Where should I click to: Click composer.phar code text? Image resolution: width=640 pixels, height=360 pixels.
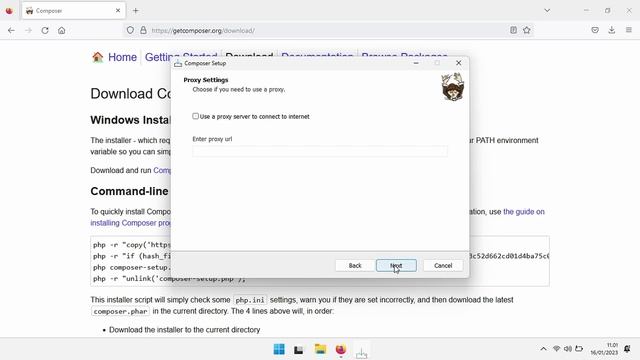[120, 311]
